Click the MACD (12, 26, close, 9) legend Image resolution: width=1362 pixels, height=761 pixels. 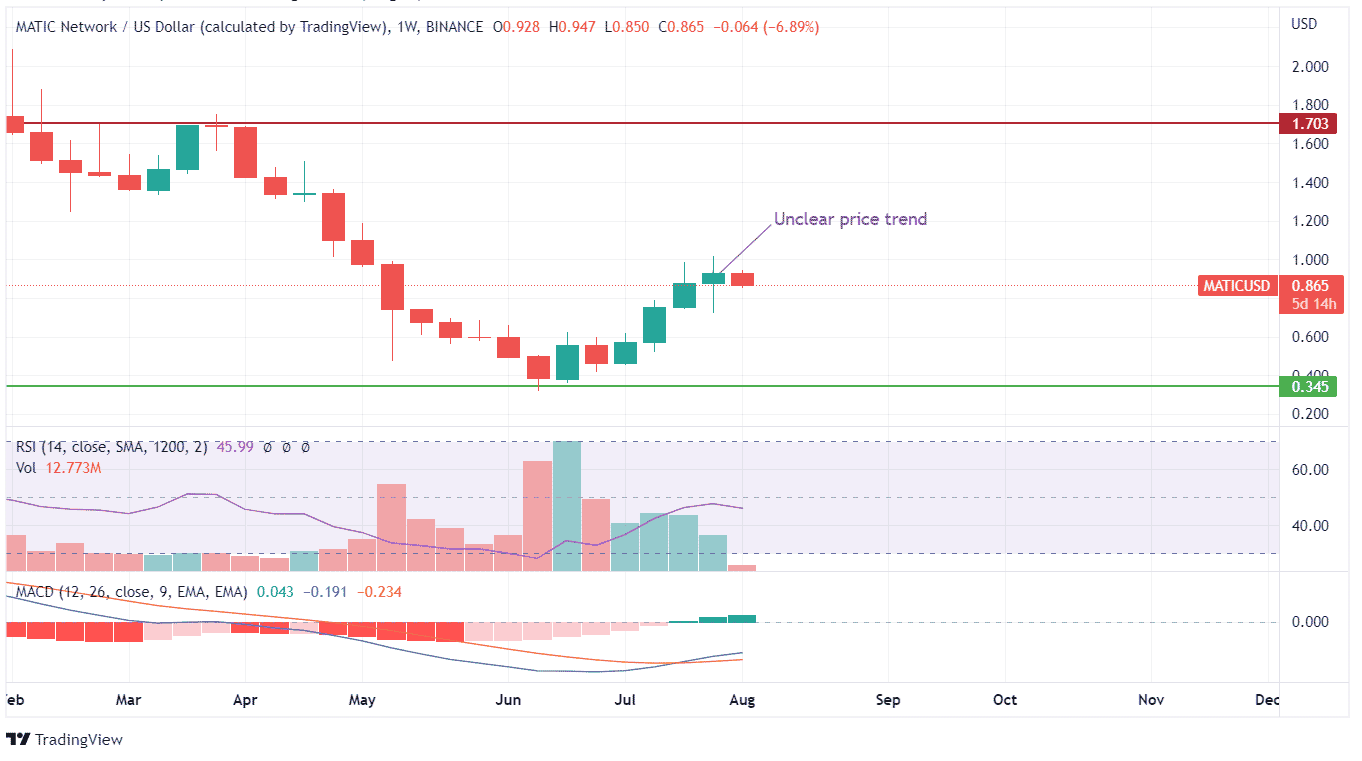[x=134, y=592]
